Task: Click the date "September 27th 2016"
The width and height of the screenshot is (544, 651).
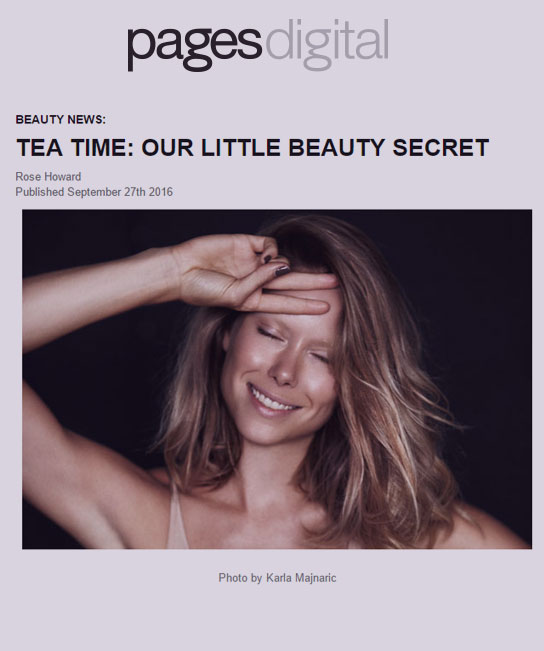Action: point(120,192)
